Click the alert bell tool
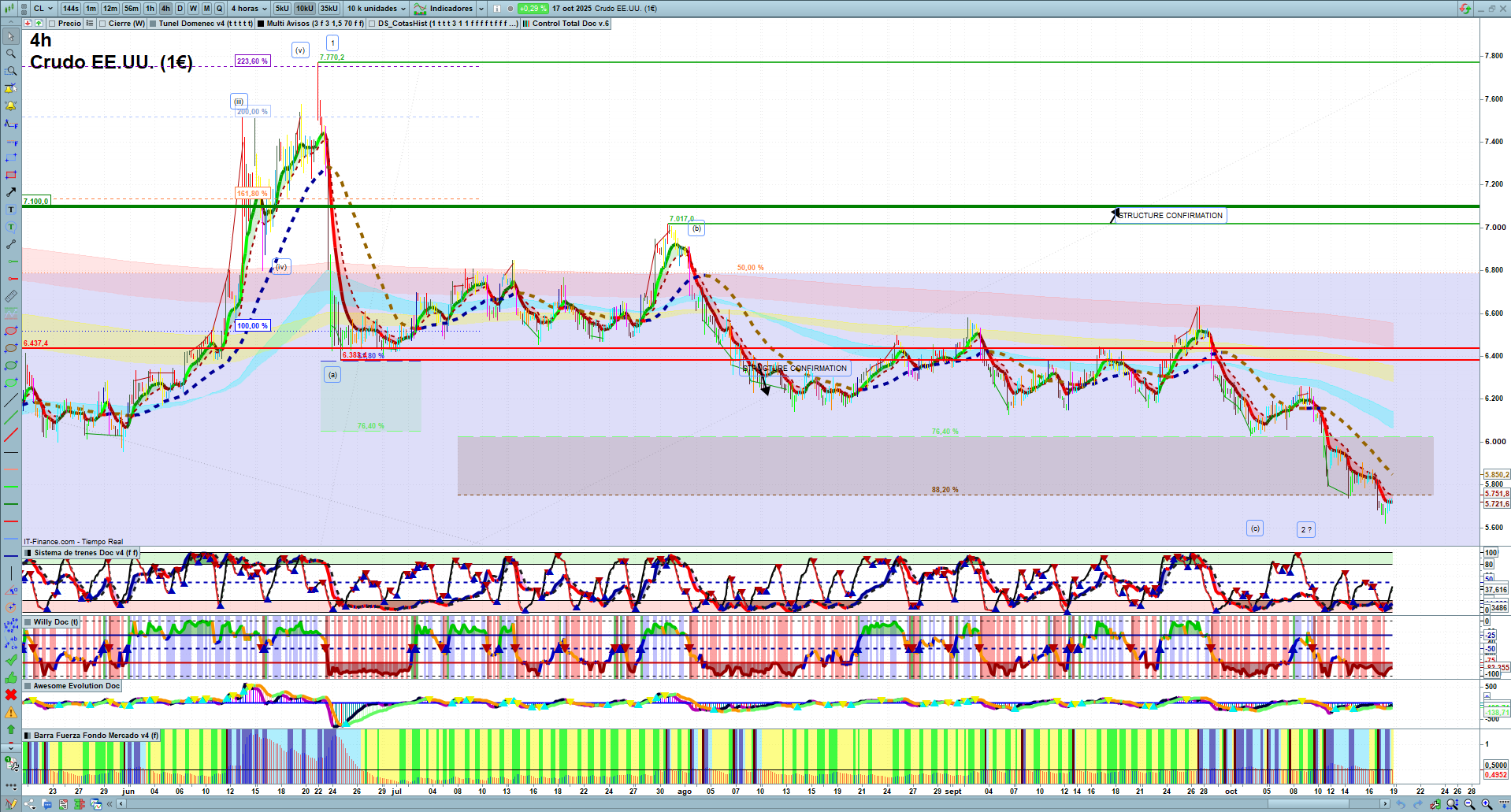The width and height of the screenshot is (1511, 812). pyautogui.click(x=11, y=106)
